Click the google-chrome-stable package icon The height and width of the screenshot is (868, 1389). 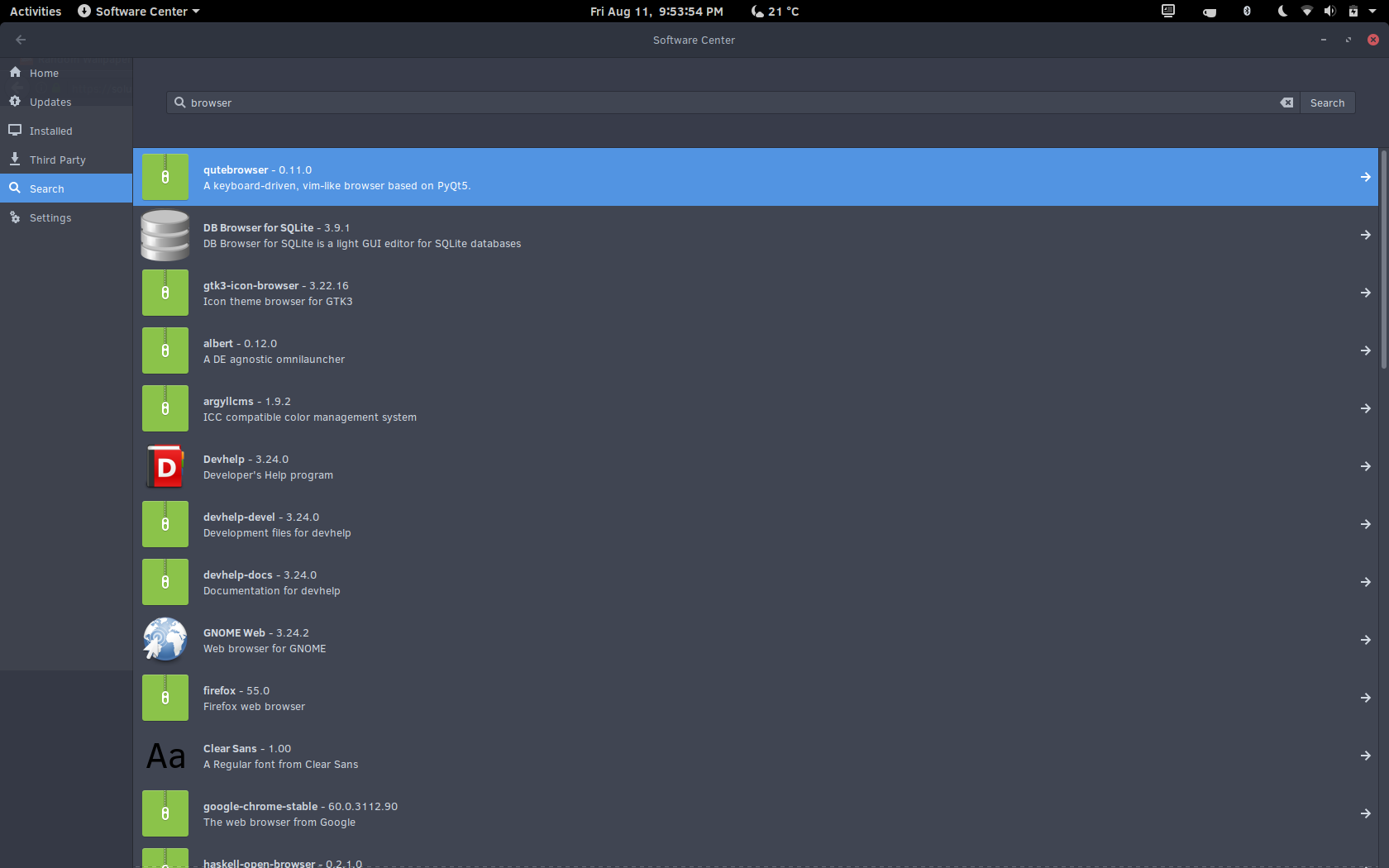click(165, 813)
